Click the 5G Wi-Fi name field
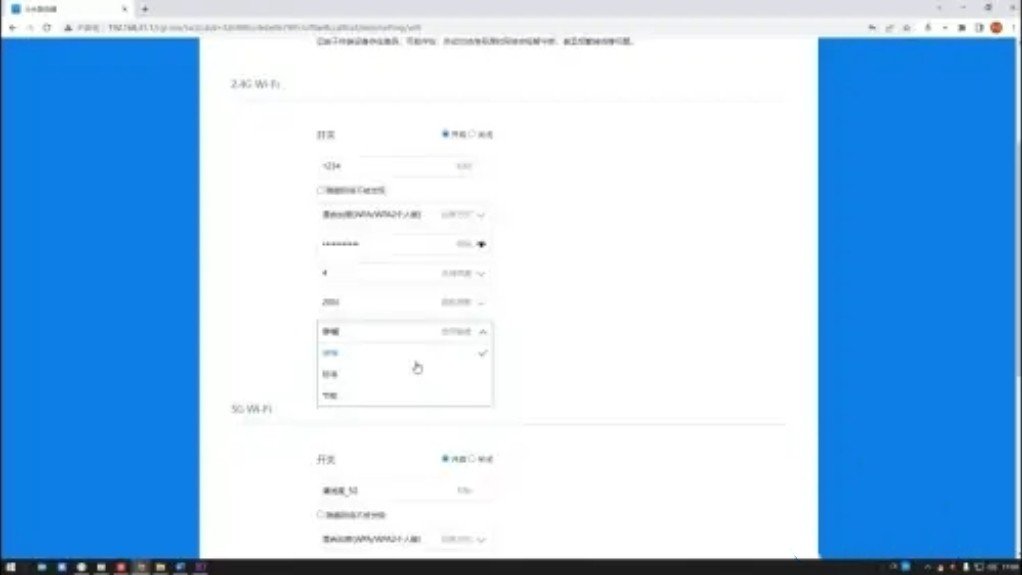The height and width of the screenshot is (575, 1022). 404,490
